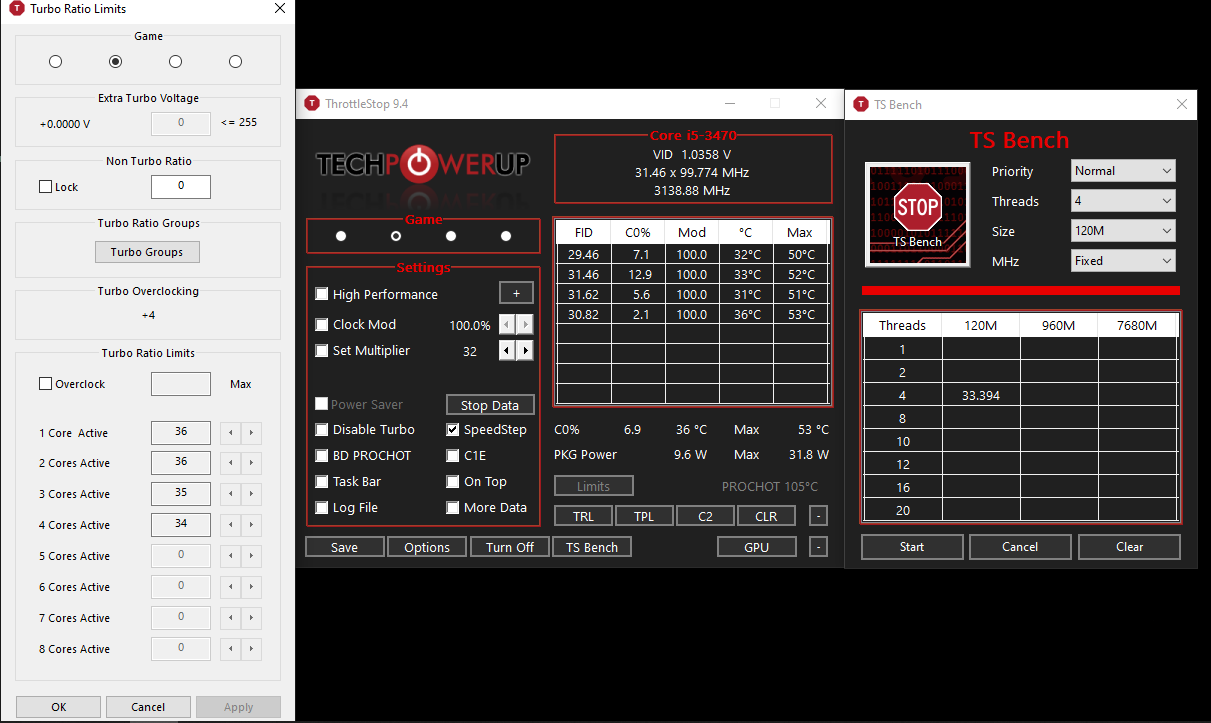Decrease the Clock Mod value
1211x723 pixels.
507,325
